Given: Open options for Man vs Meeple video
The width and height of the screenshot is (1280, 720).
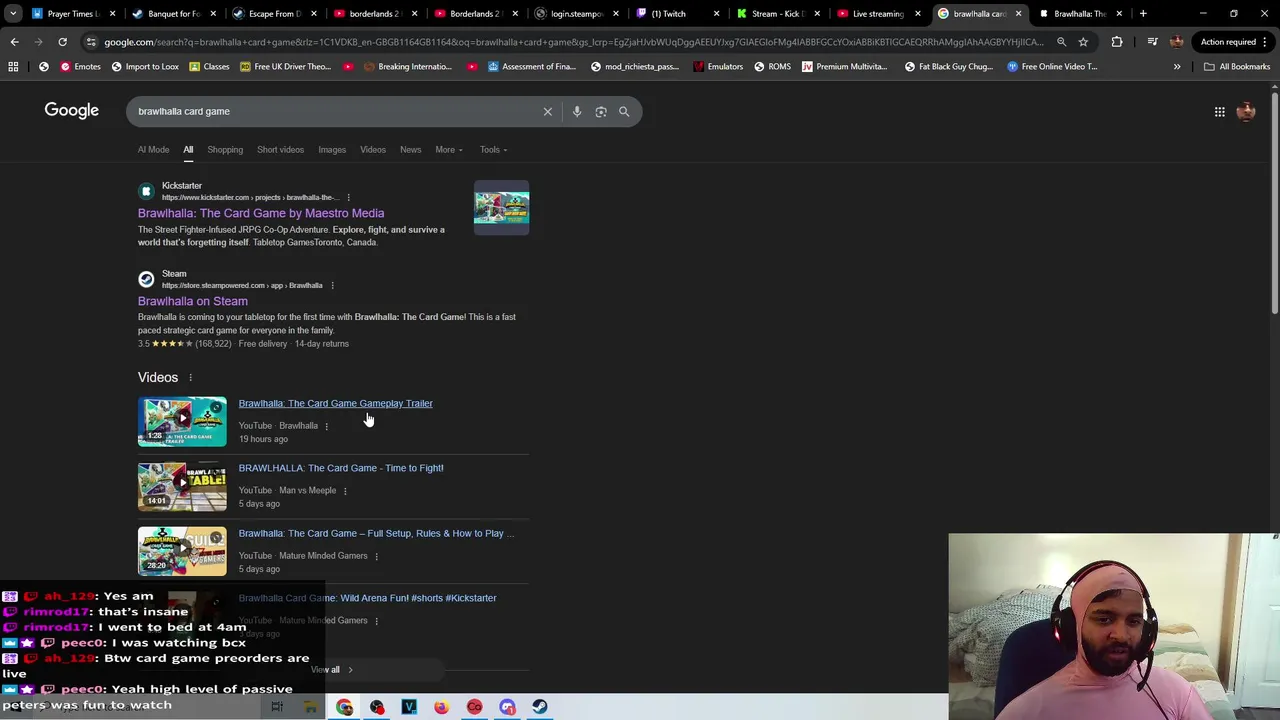Looking at the screenshot, I should (x=345, y=491).
